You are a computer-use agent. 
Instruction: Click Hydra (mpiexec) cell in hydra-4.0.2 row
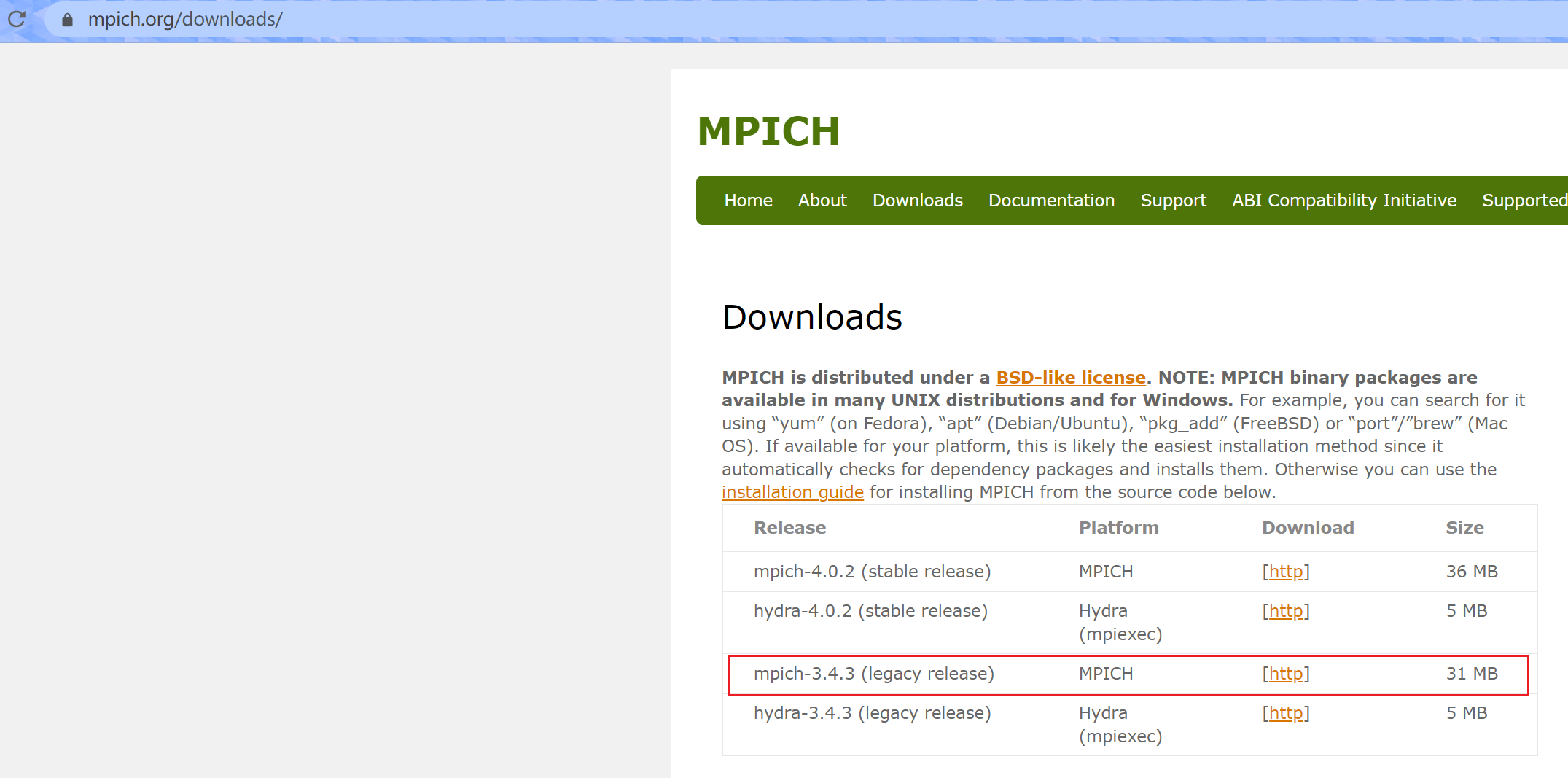pos(1120,623)
